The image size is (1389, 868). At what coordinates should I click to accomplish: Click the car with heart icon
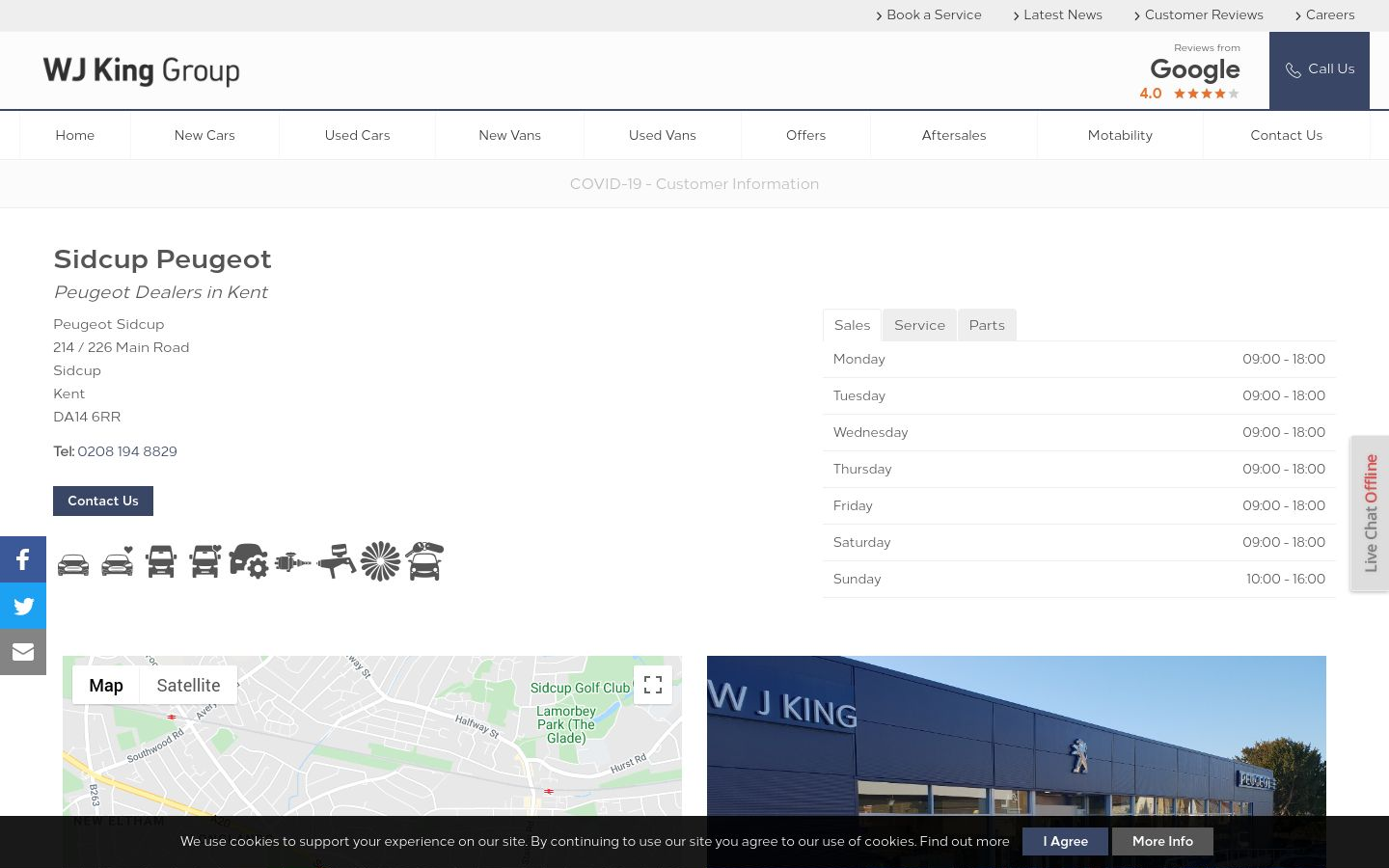118,561
